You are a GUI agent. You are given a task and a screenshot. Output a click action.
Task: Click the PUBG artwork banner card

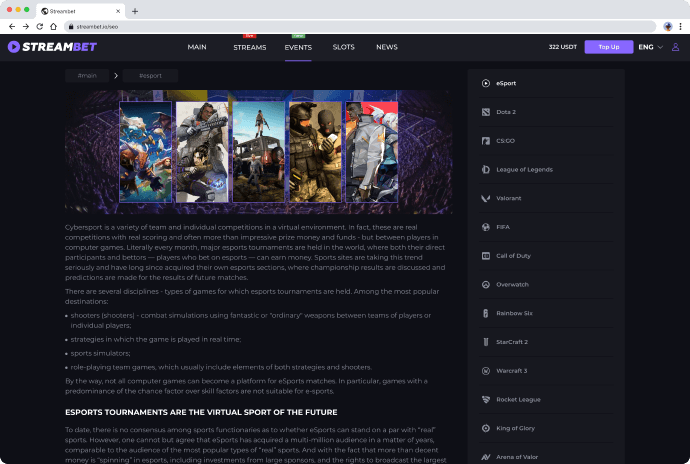[x=259, y=152]
